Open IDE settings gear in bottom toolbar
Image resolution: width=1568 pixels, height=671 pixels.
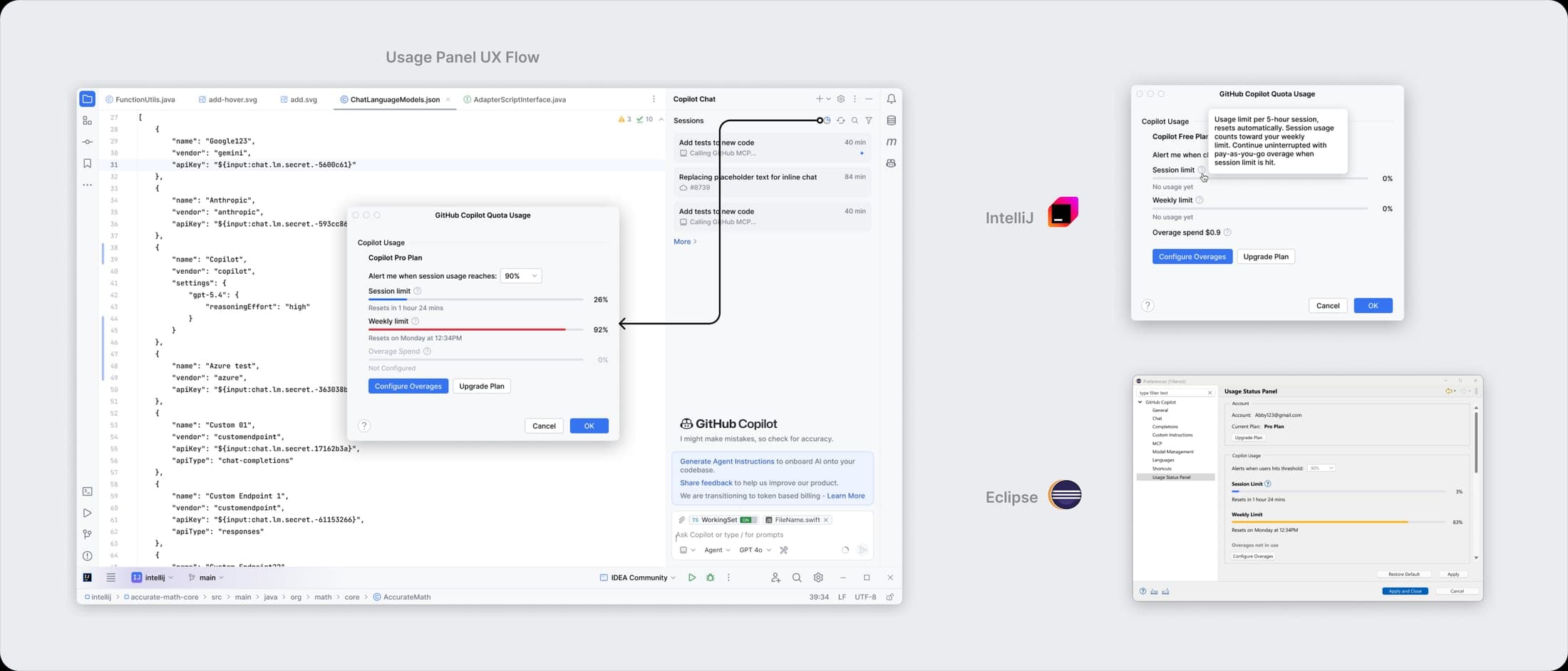click(x=818, y=578)
